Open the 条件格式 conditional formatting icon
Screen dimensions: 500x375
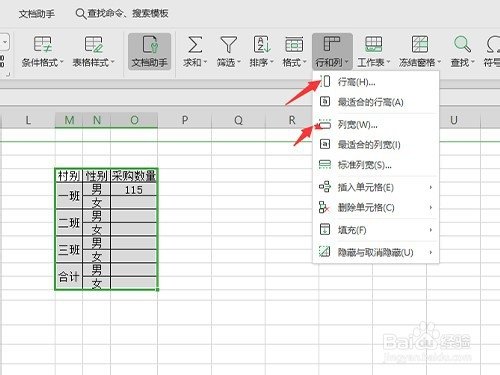click(x=43, y=45)
